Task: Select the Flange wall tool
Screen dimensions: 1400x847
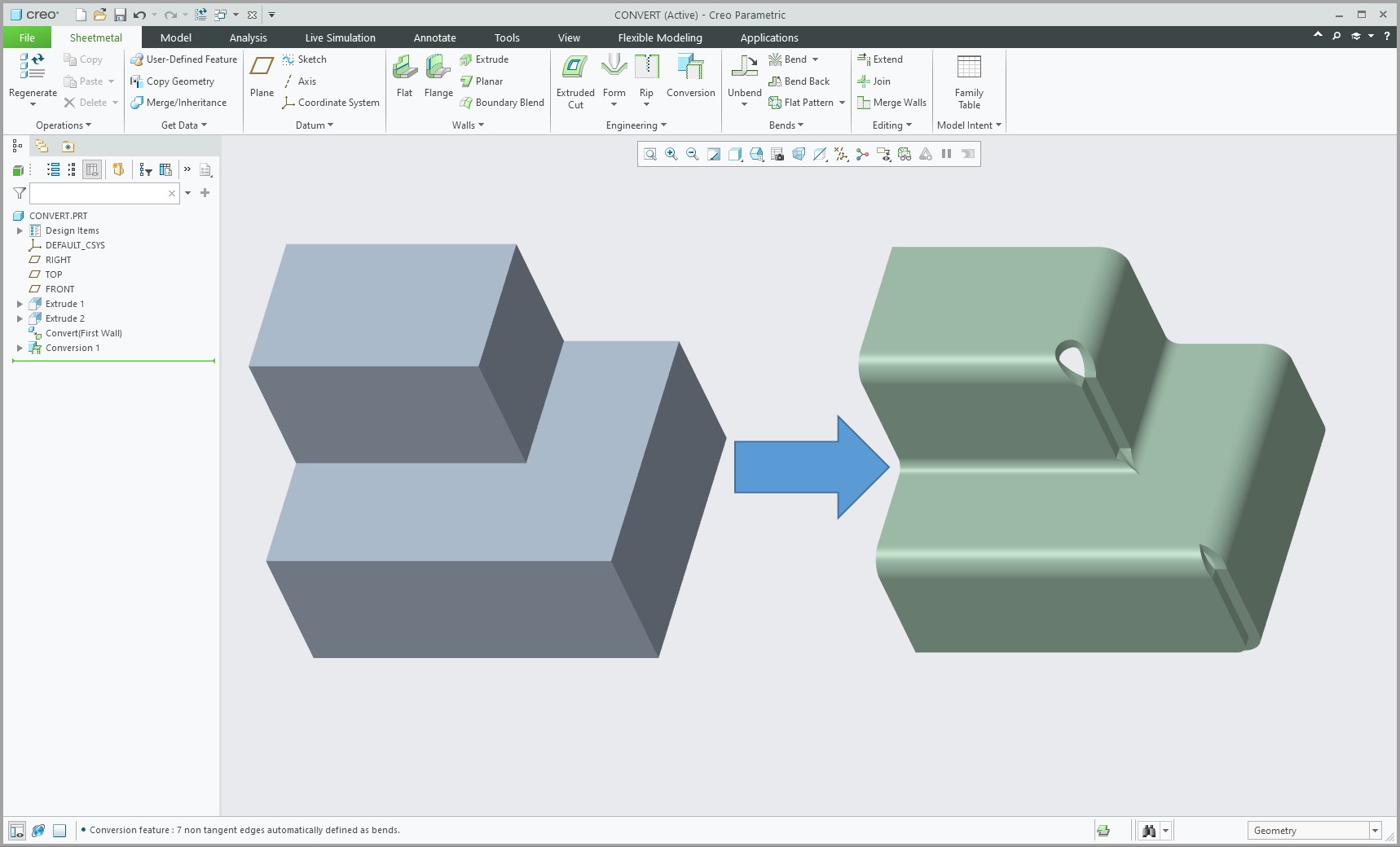Action: (438, 76)
